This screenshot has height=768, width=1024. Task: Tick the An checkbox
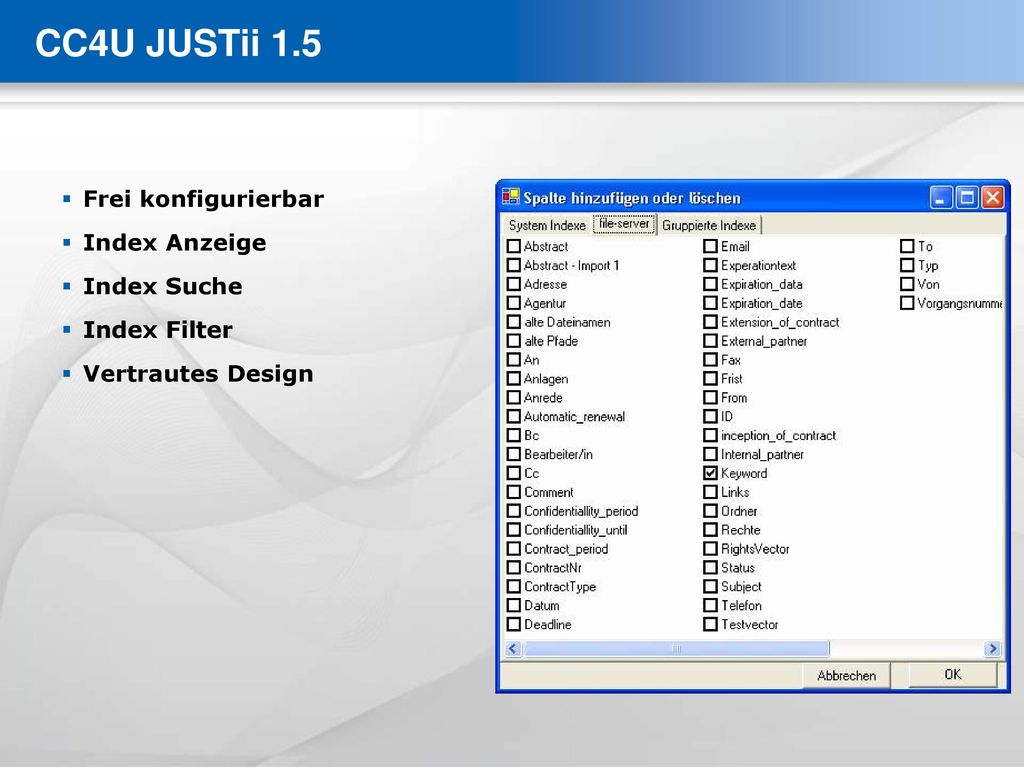coord(514,360)
